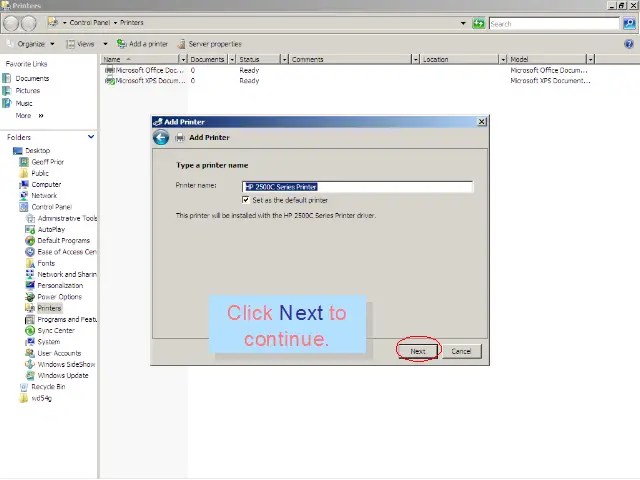
Task: Open the Views dropdown arrow
Action: pos(105,44)
